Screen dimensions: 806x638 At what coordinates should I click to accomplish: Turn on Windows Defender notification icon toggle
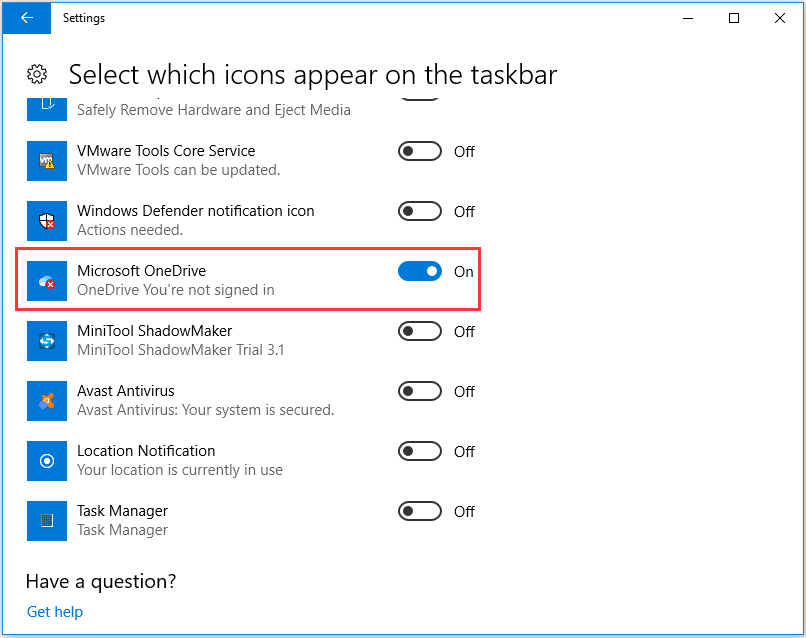pyautogui.click(x=420, y=211)
